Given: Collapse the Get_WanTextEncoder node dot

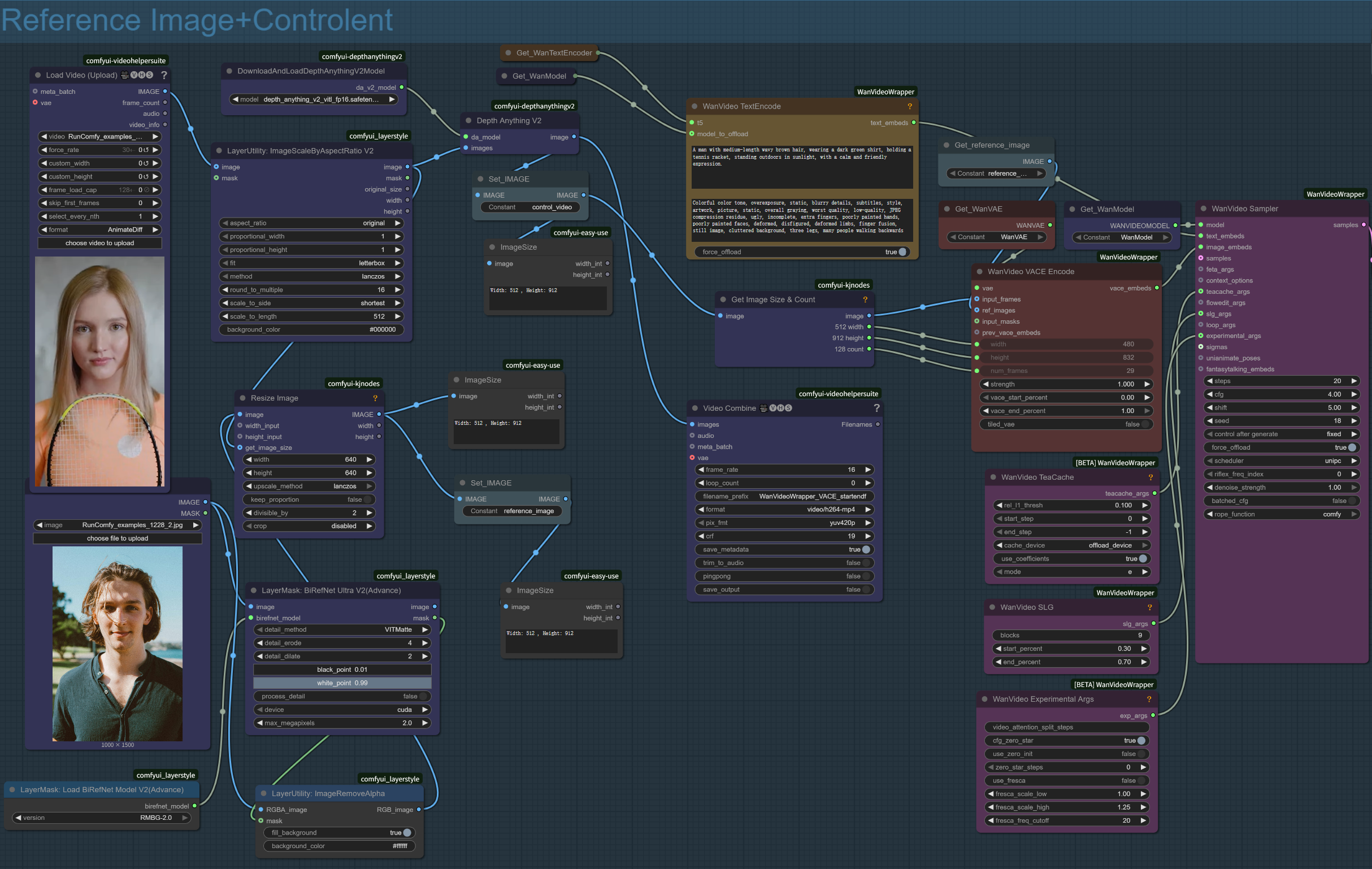Looking at the screenshot, I should coord(508,53).
